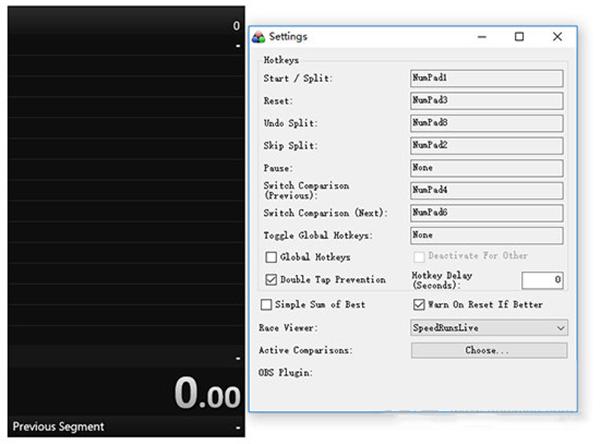Uncheck Double Tap Prevention
The width and height of the screenshot is (600, 444).
(x=271, y=280)
